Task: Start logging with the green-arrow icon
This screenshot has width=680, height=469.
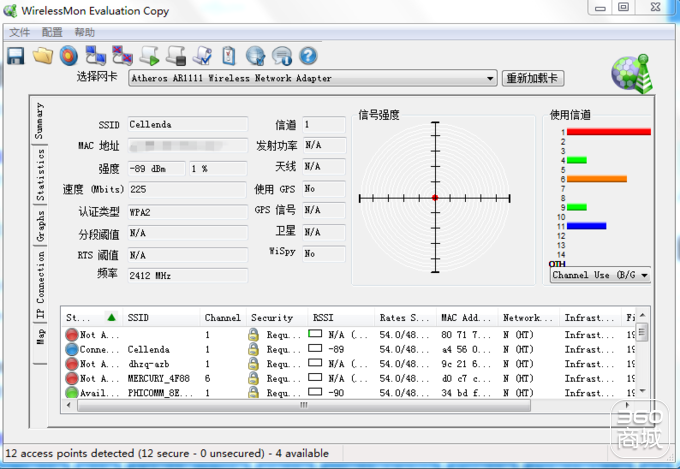Action: (x=149, y=56)
